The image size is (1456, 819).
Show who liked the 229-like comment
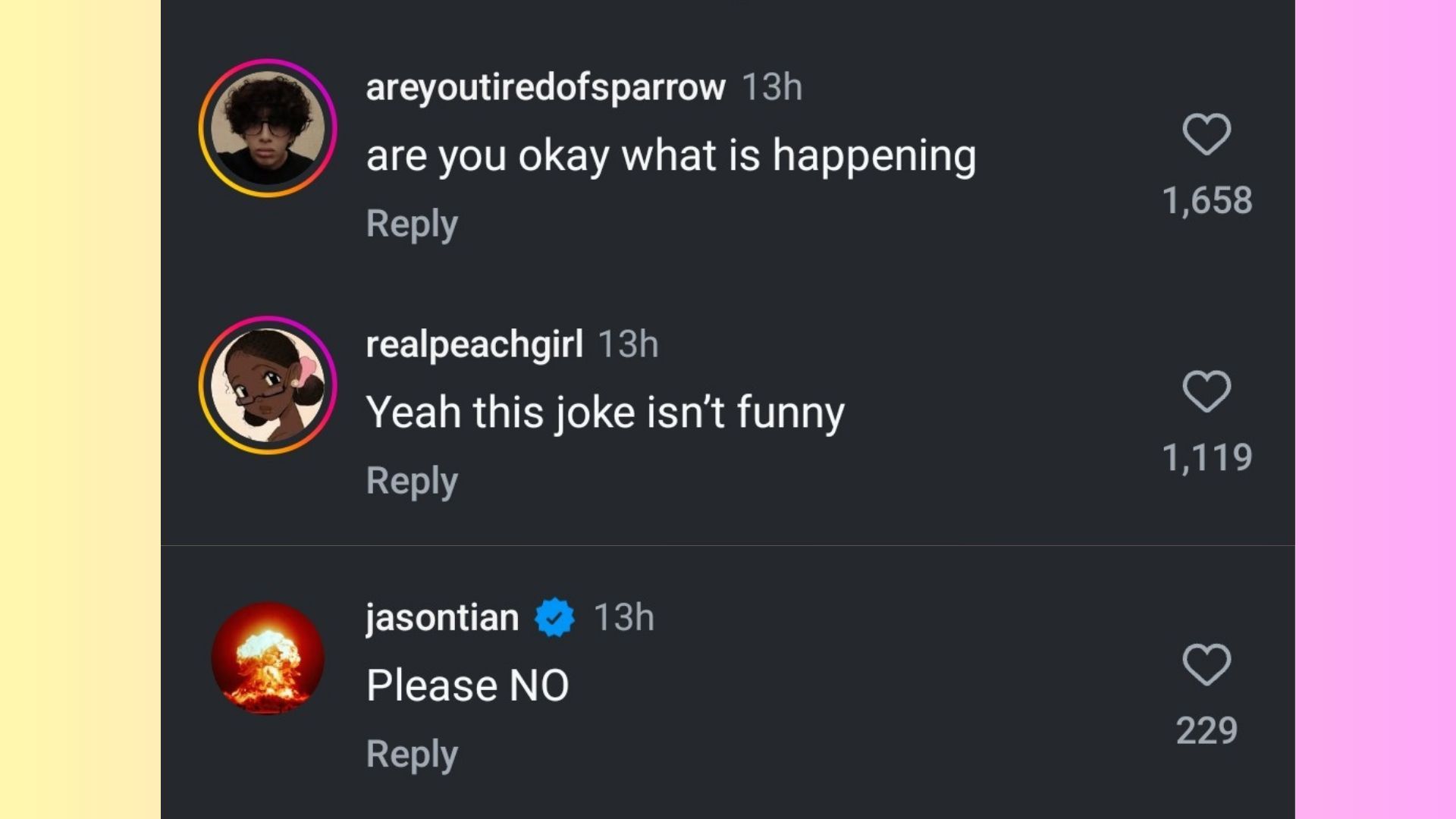(x=1207, y=731)
